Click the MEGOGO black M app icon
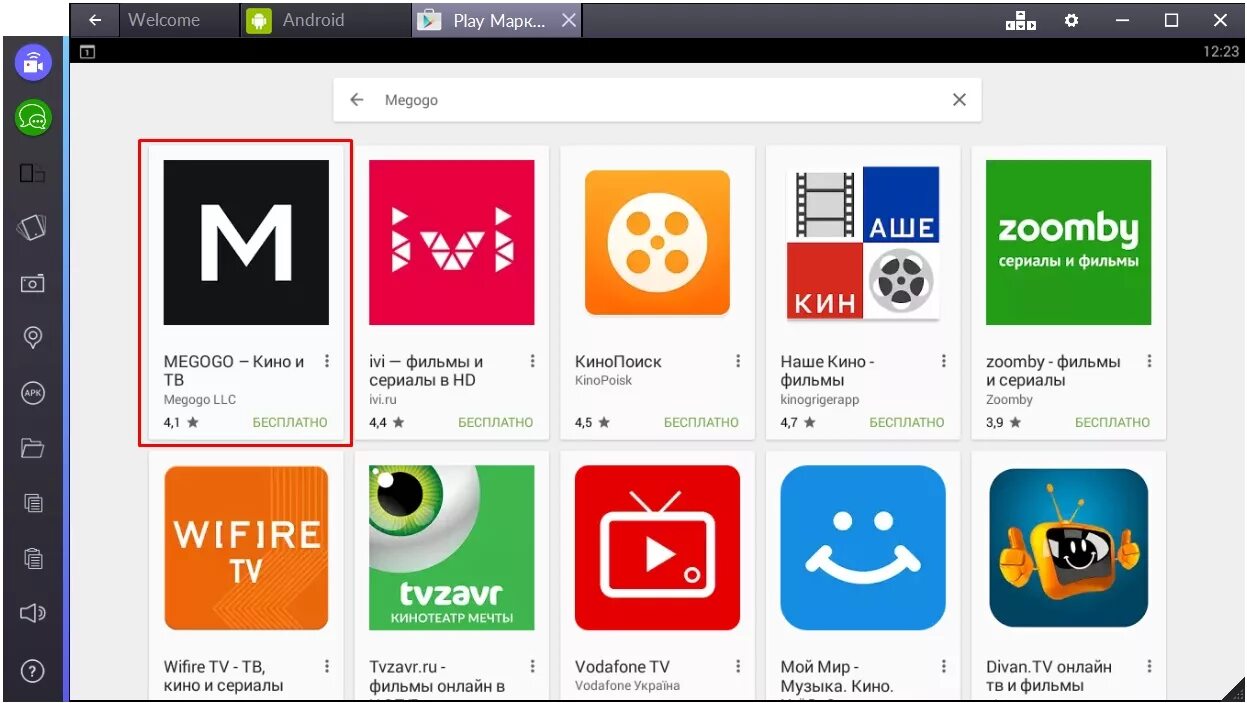This screenshot has height=703, width=1247. click(x=246, y=242)
